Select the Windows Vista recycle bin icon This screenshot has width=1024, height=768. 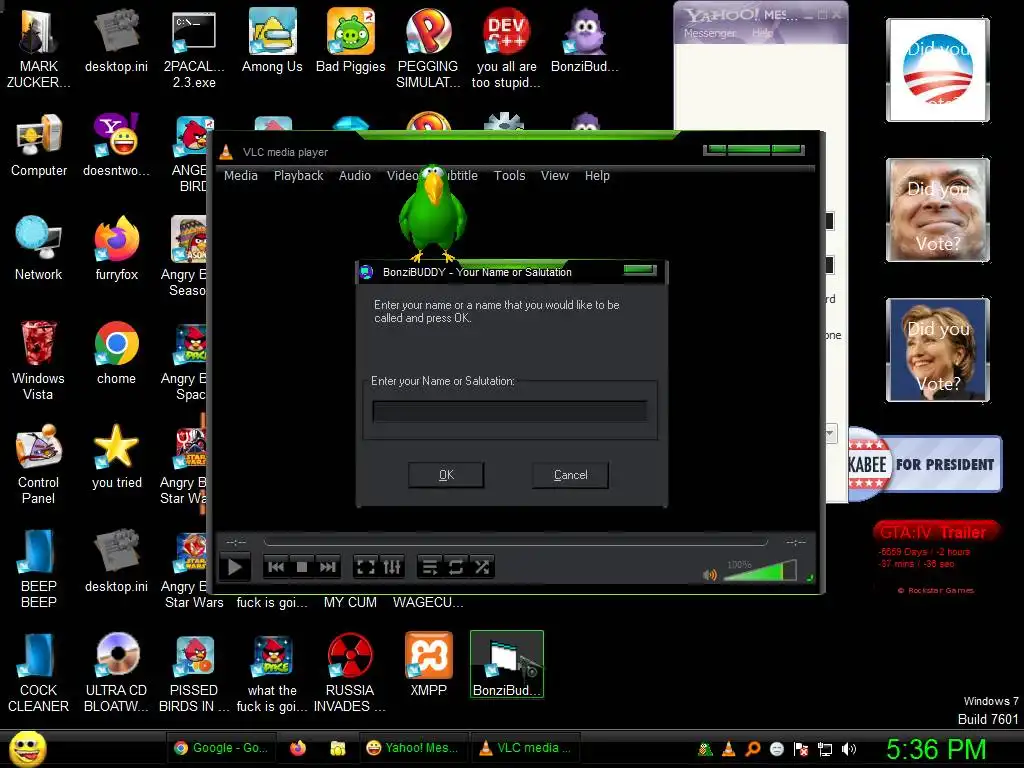[x=38, y=360]
